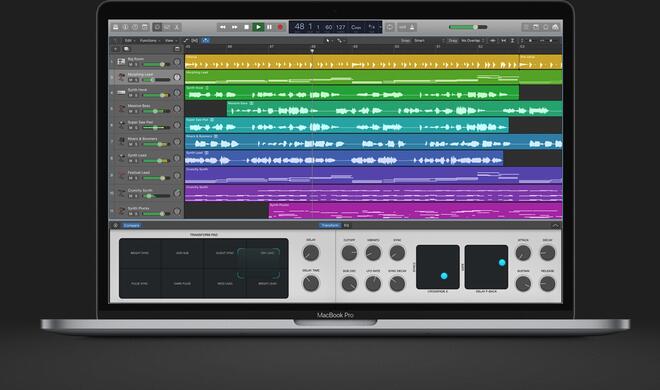This screenshot has height=390, width=660.
Task: Toggle the Inspector icon in control bar
Action: pos(125,27)
